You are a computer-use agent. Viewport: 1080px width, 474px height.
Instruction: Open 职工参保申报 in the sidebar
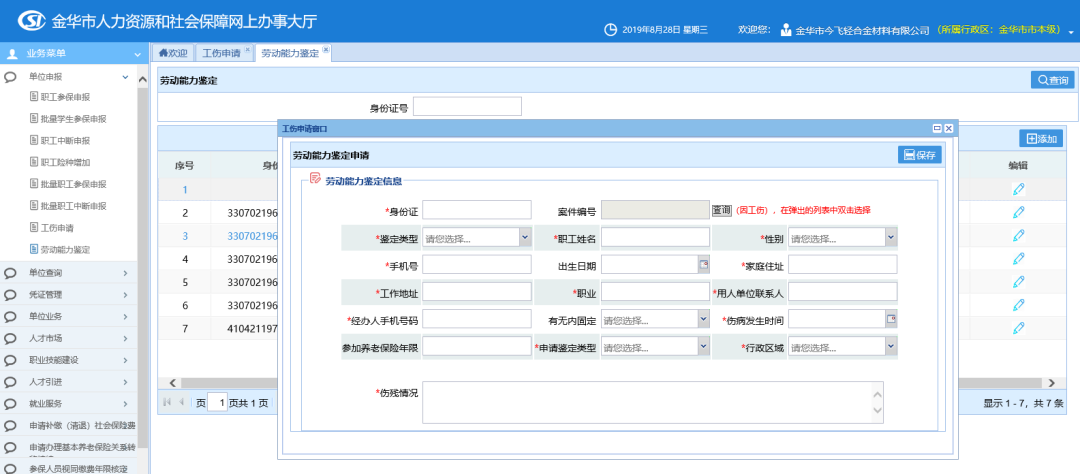click(x=65, y=97)
